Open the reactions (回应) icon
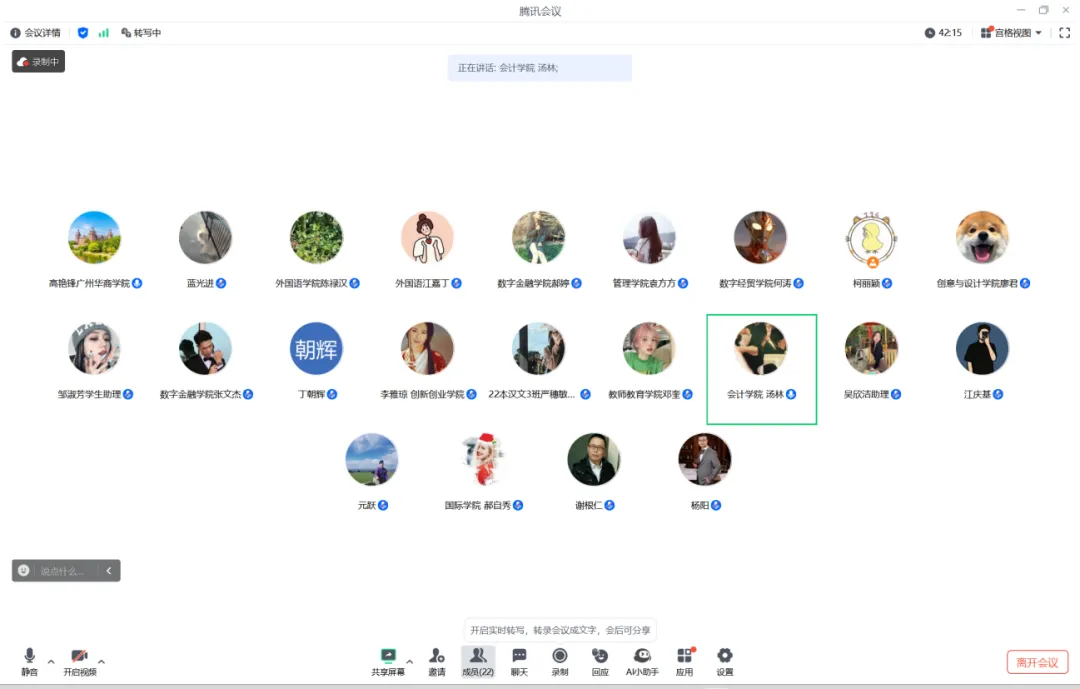1080x689 pixels. coord(600,660)
